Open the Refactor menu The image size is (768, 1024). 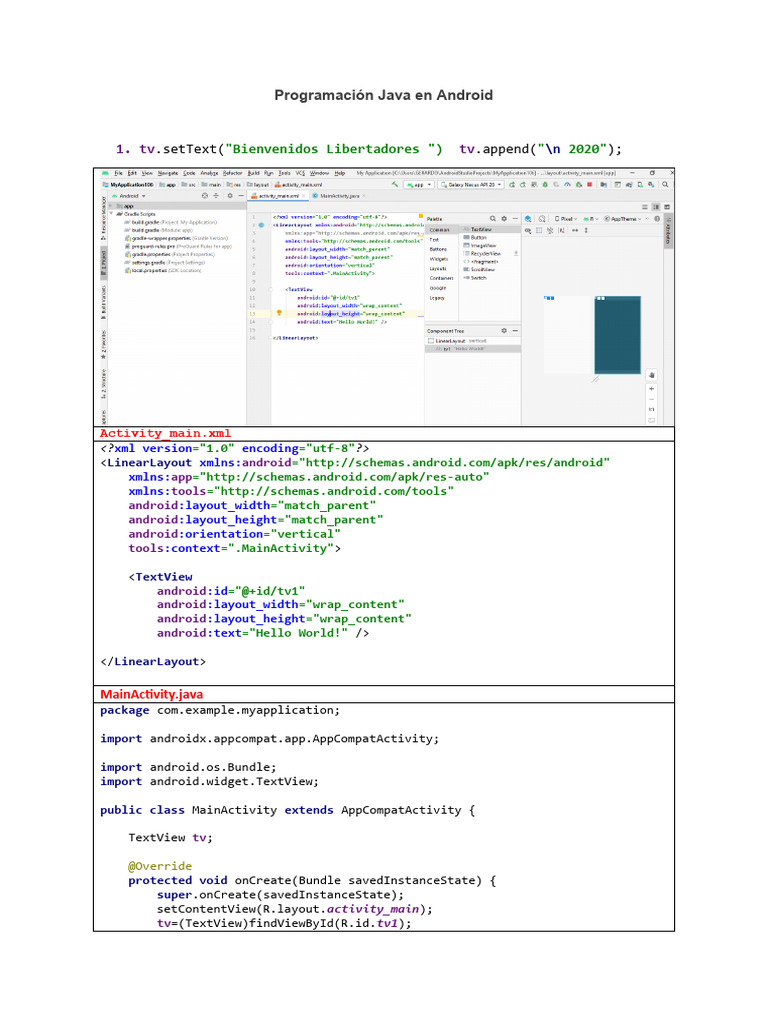tap(232, 173)
